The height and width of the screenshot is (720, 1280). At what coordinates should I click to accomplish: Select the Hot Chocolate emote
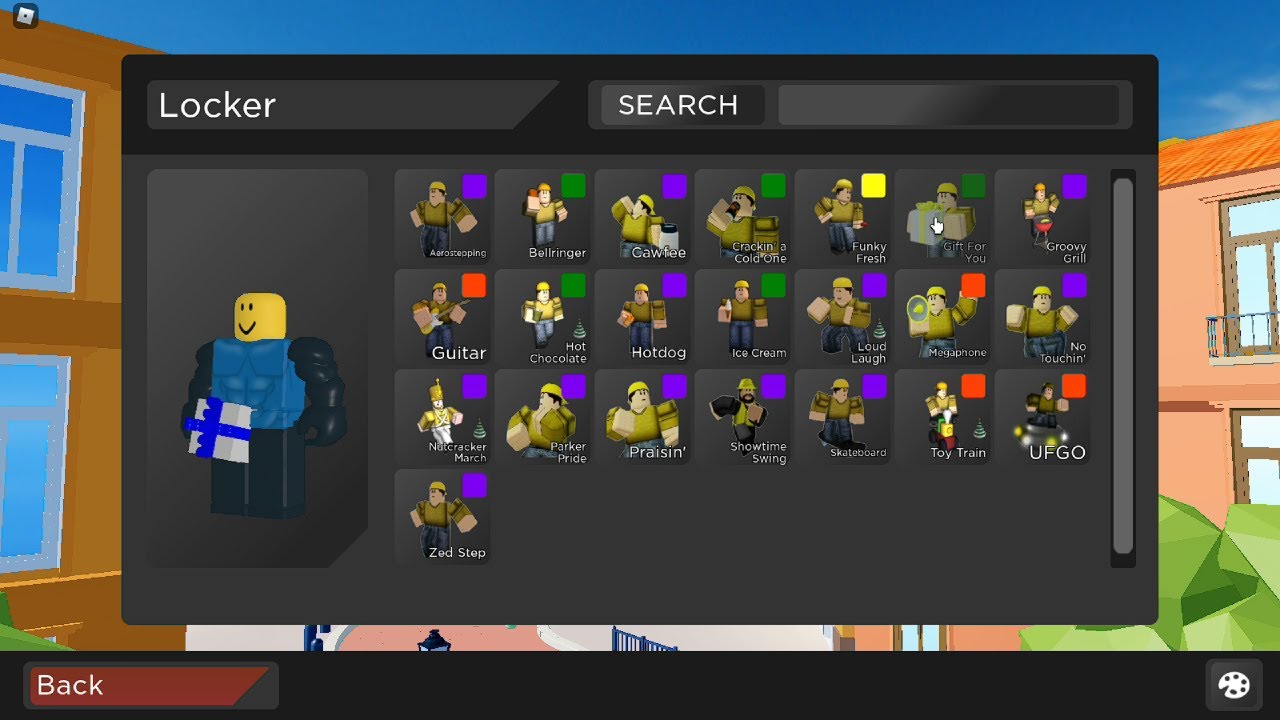coord(543,317)
